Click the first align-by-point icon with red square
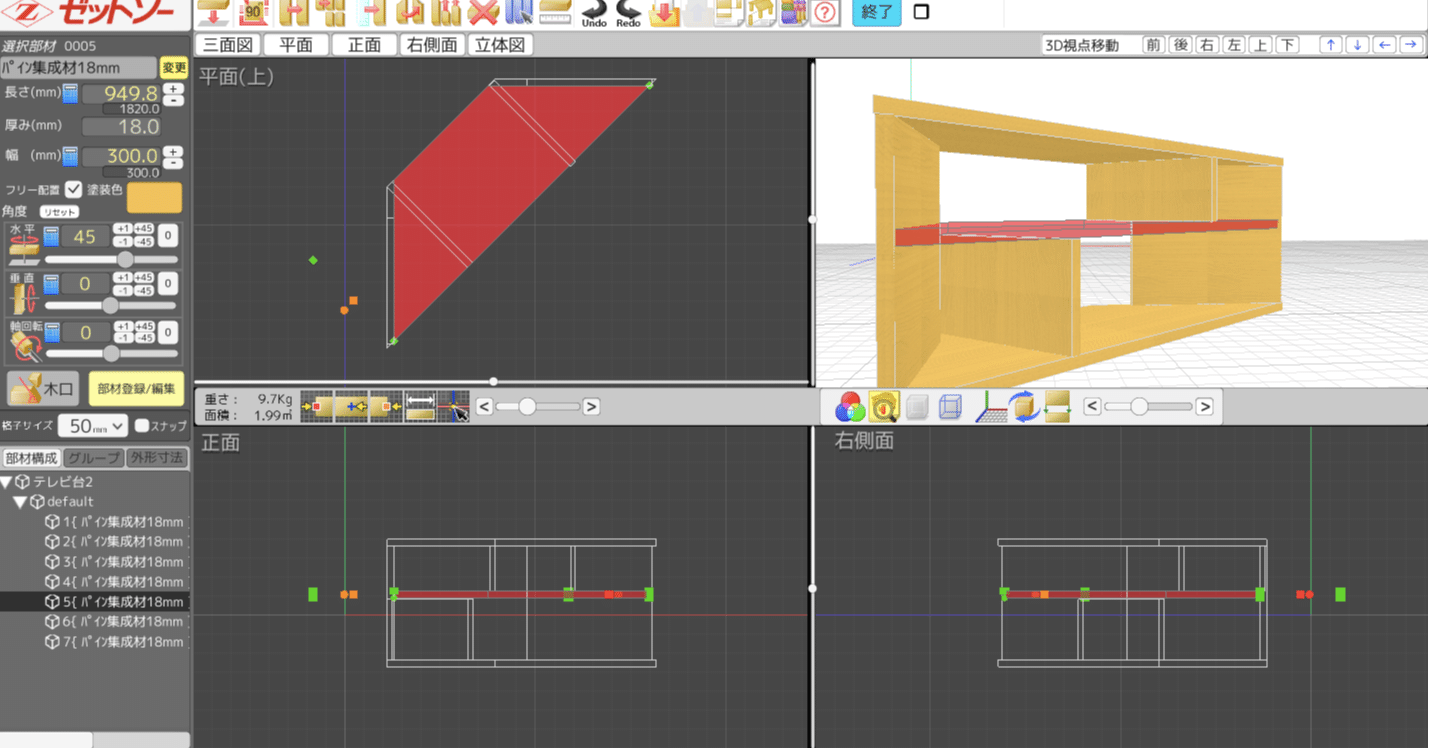1429x748 pixels. tap(317, 406)
